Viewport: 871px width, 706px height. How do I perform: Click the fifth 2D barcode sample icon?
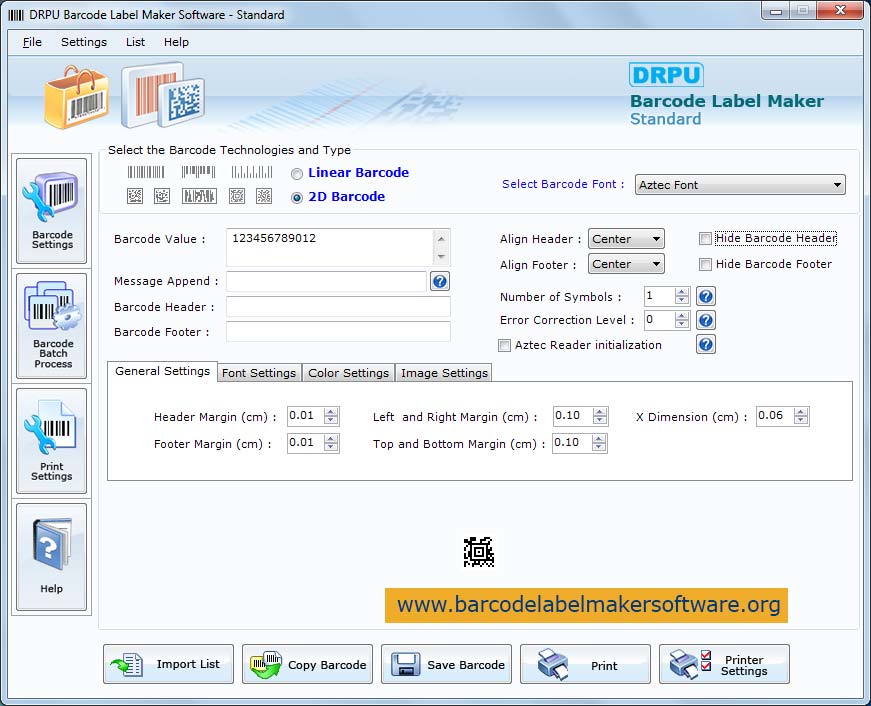tap(264, 196)
